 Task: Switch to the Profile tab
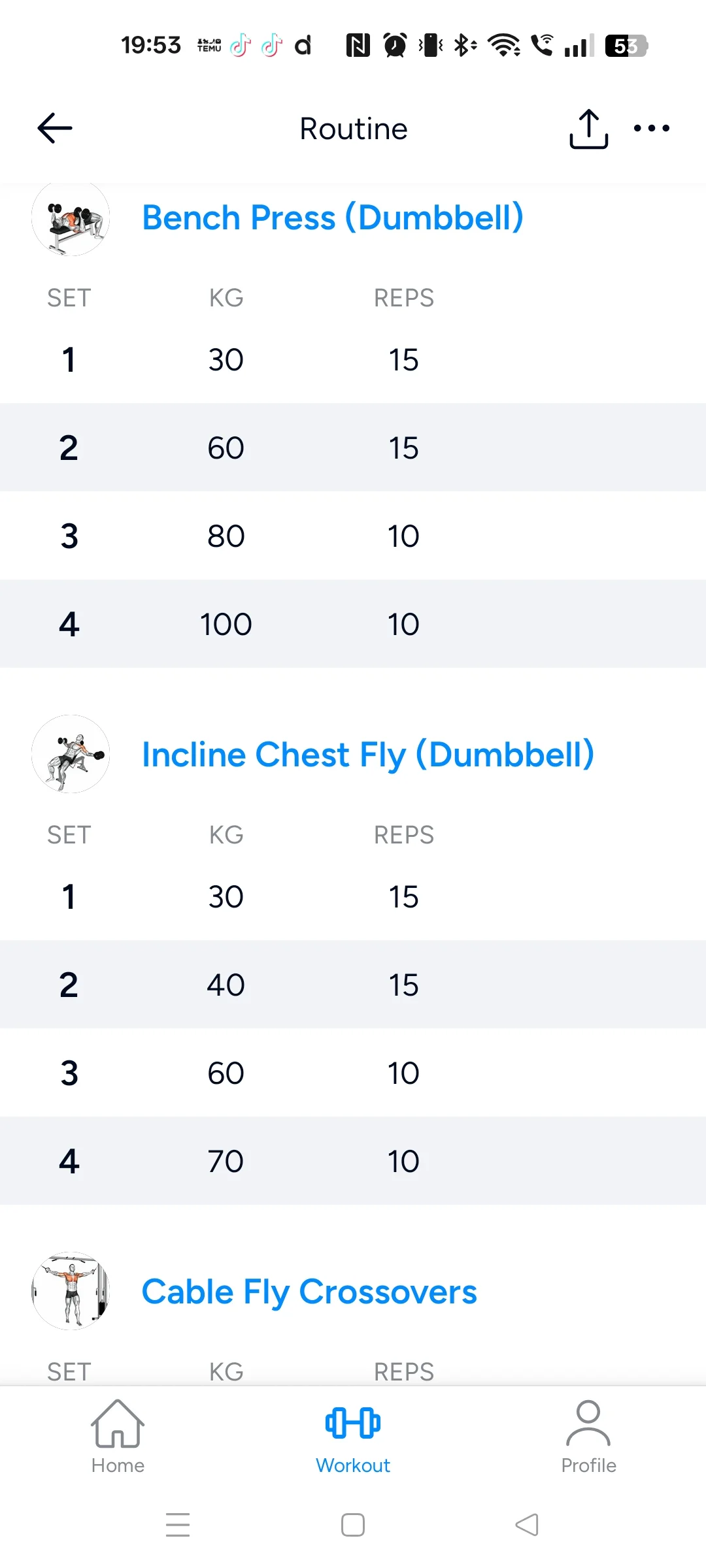click(588, 1437)
